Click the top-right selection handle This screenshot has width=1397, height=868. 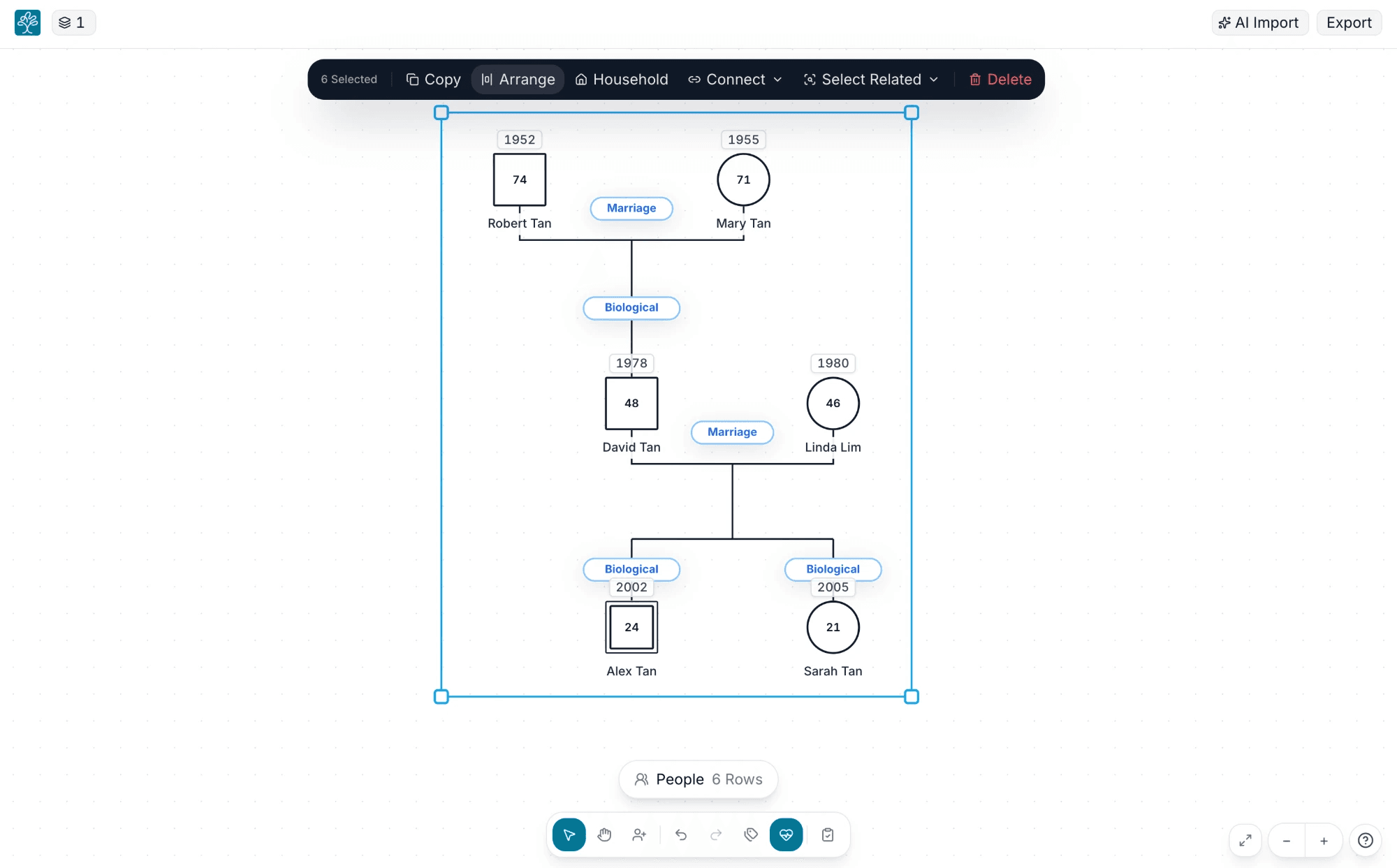tap(912, 112)
